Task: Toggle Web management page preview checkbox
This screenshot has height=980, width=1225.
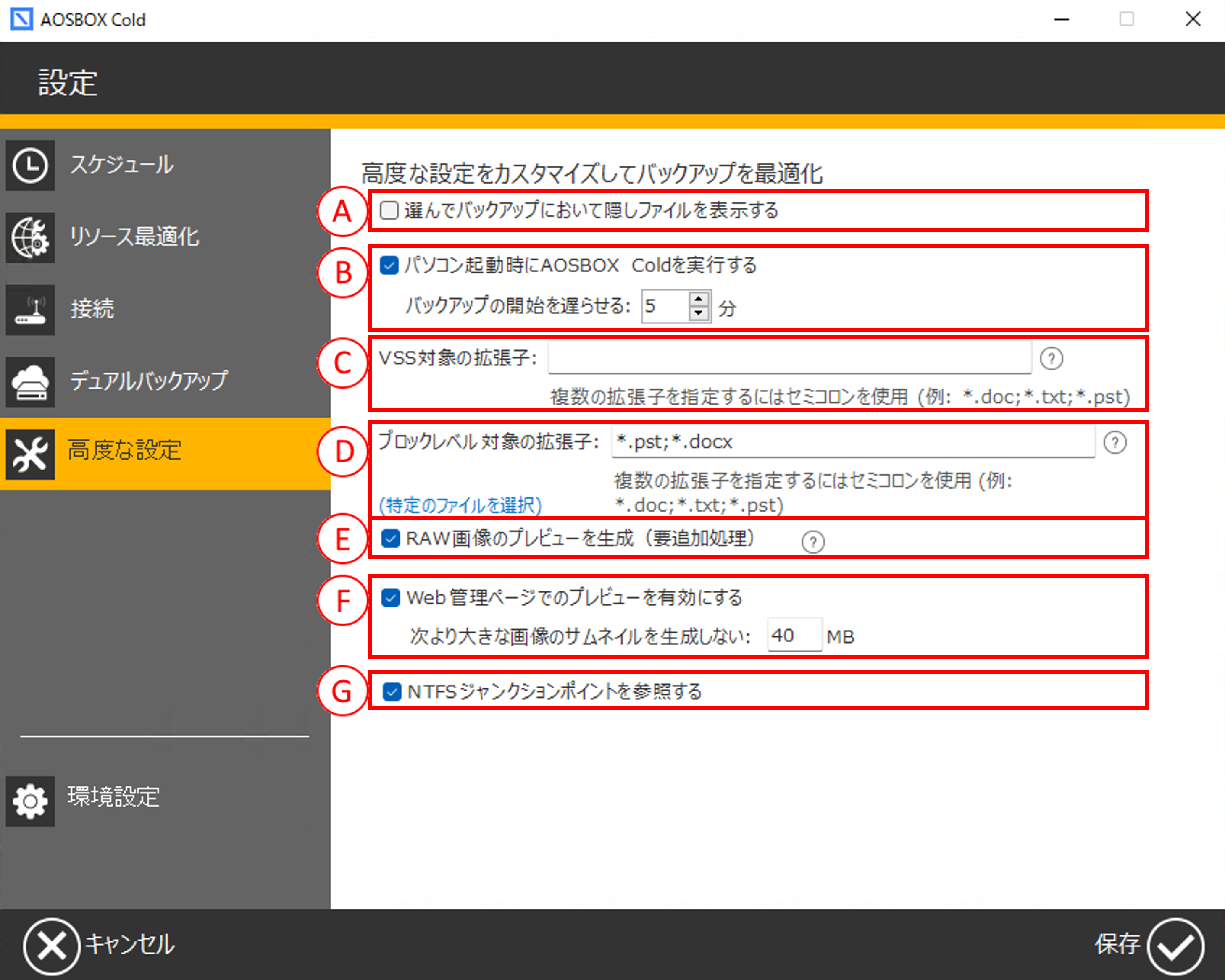Action: pyautogui.click(x=390, y=598)
